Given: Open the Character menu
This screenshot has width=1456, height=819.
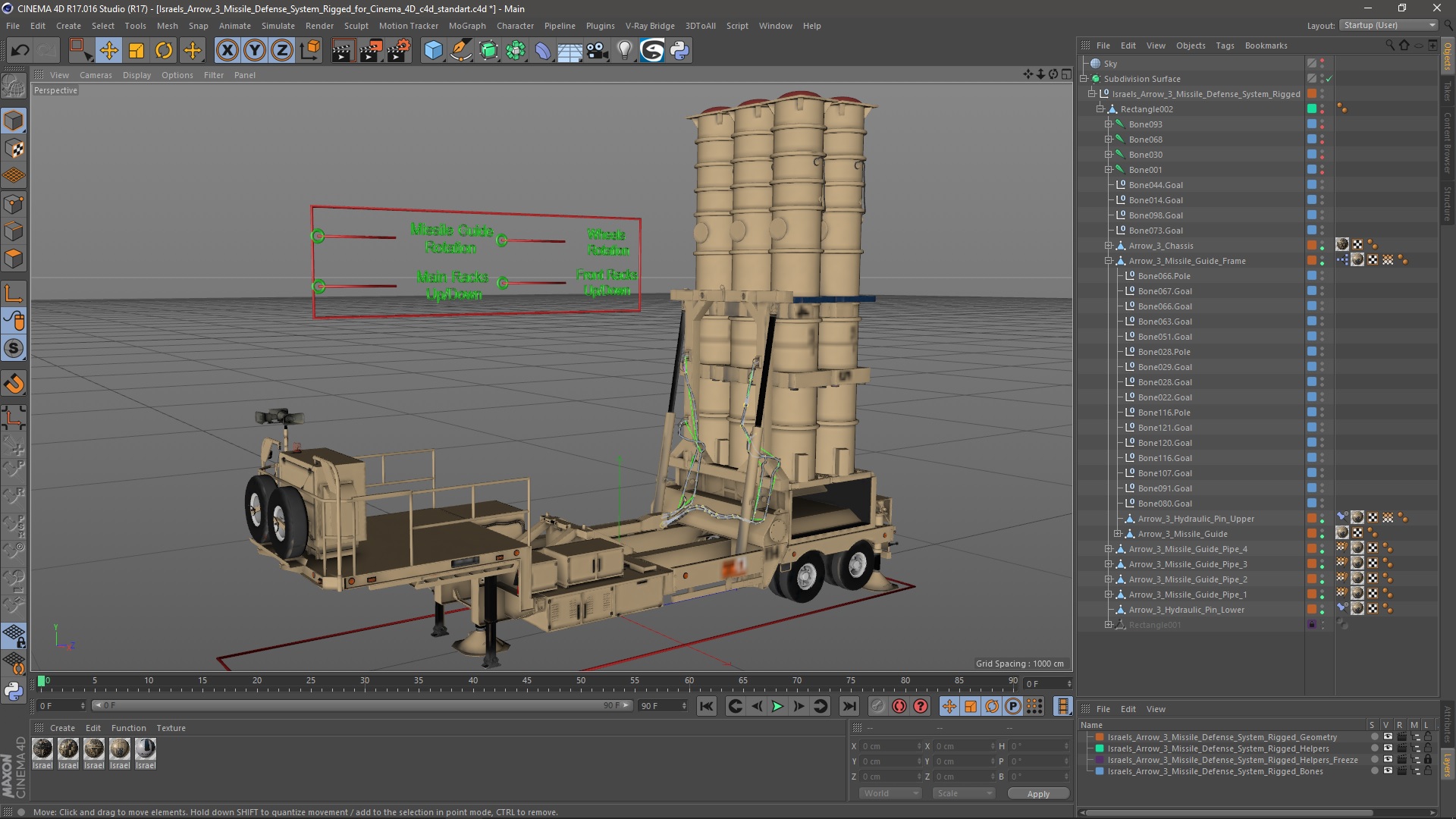Looking at the screenshot, I should [x=515, y=26].
